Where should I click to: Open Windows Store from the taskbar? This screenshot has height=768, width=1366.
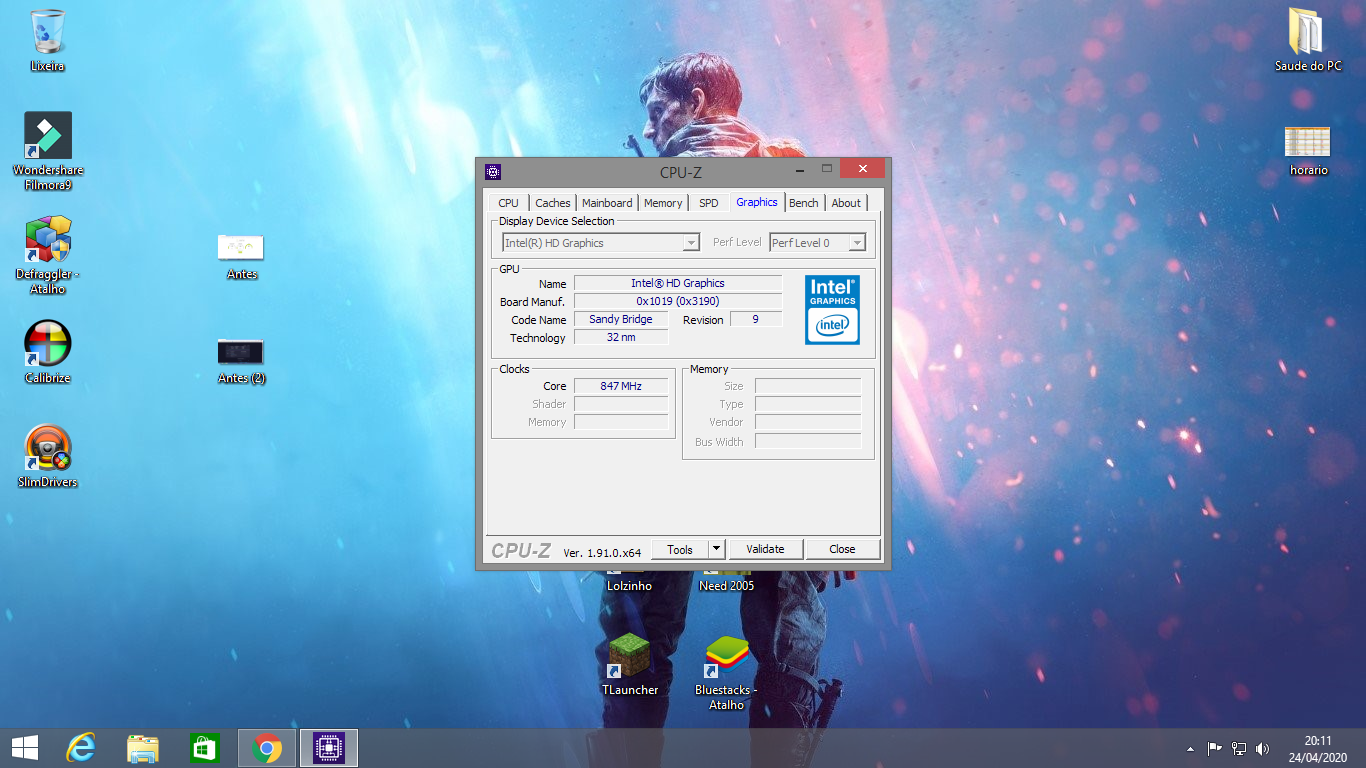pyautogui.click(x=204, y=748)
